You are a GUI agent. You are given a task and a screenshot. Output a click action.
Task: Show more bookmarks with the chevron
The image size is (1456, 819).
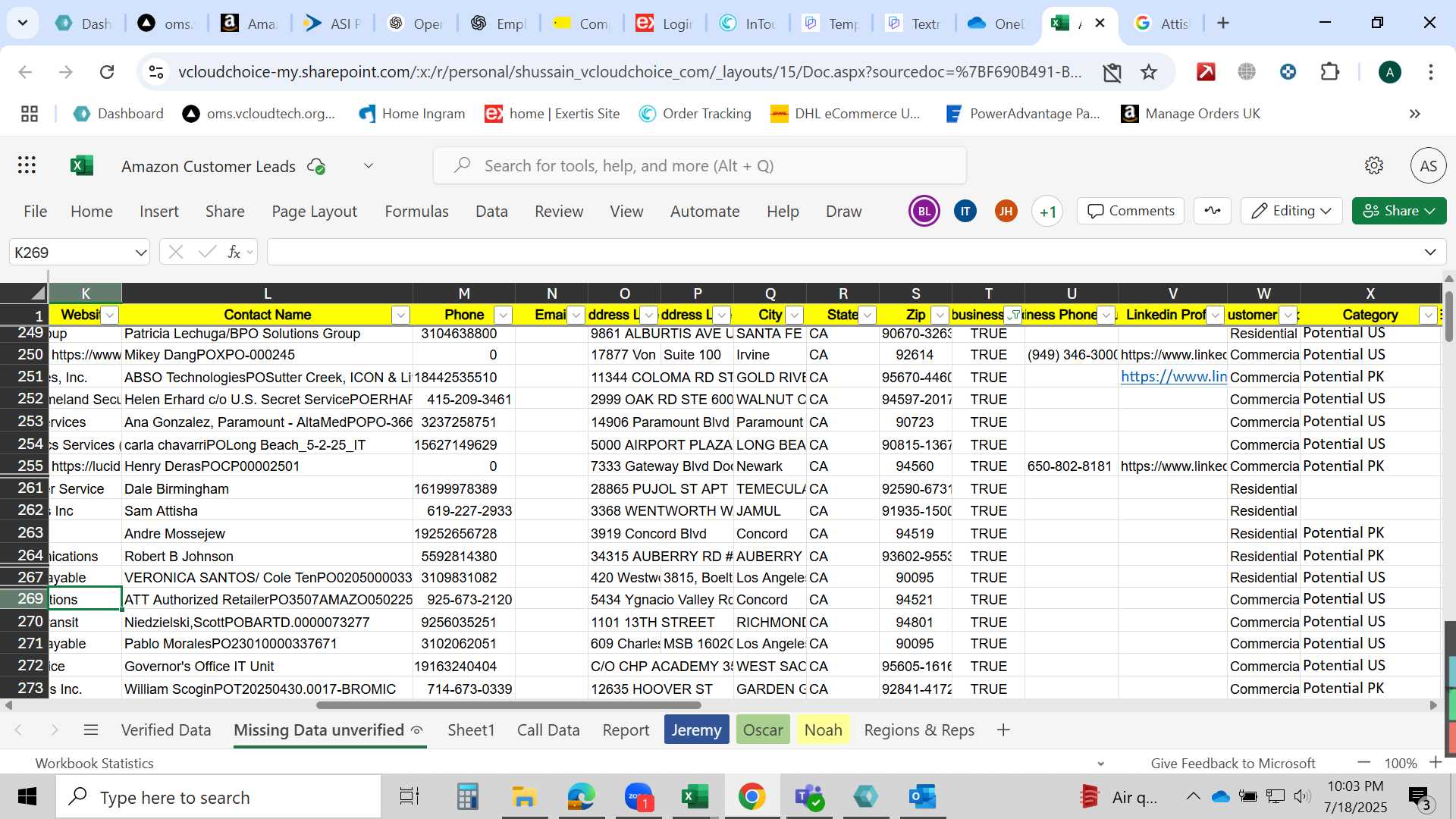point(1414,114)
